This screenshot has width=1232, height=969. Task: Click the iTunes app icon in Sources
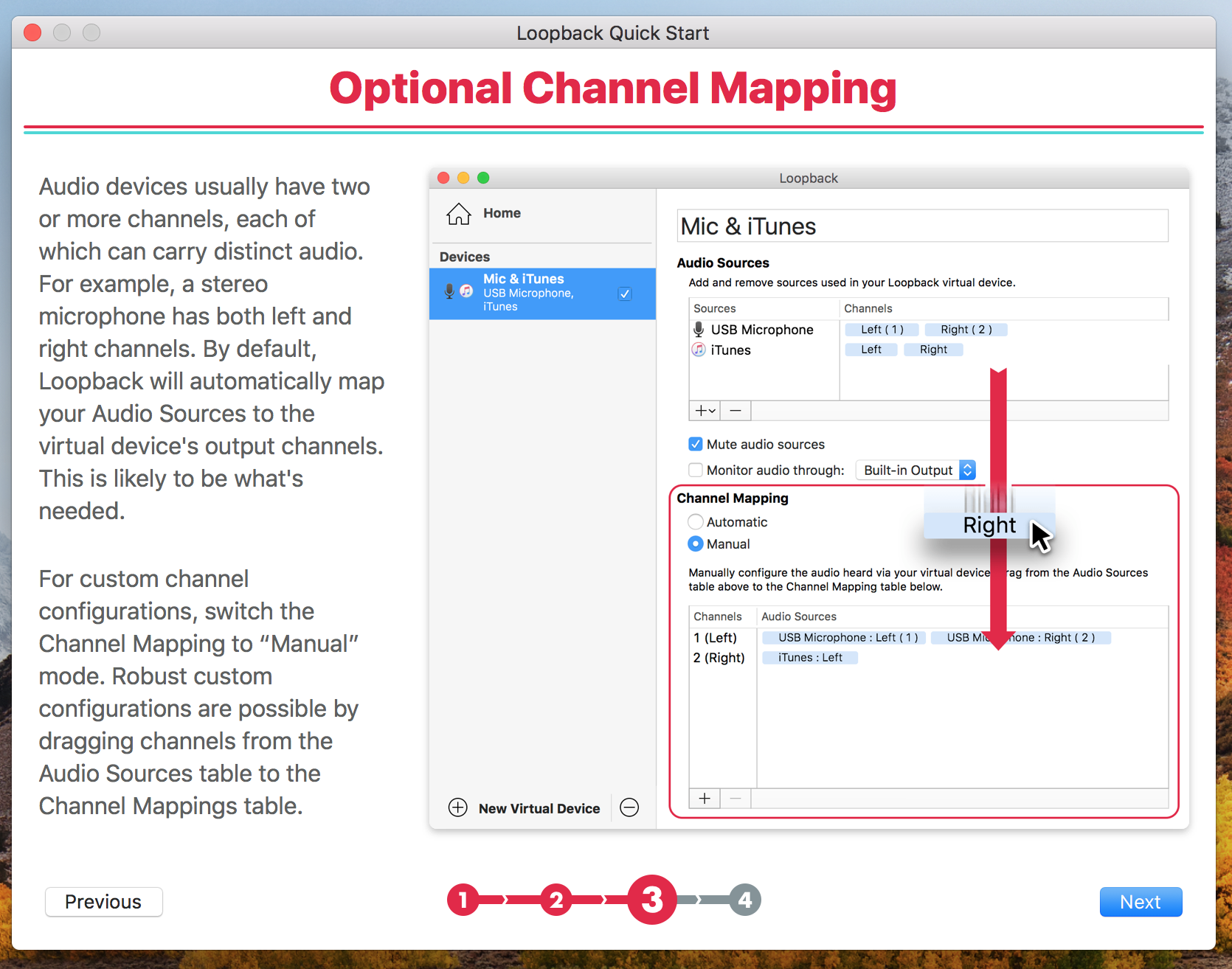pos(699,350)
